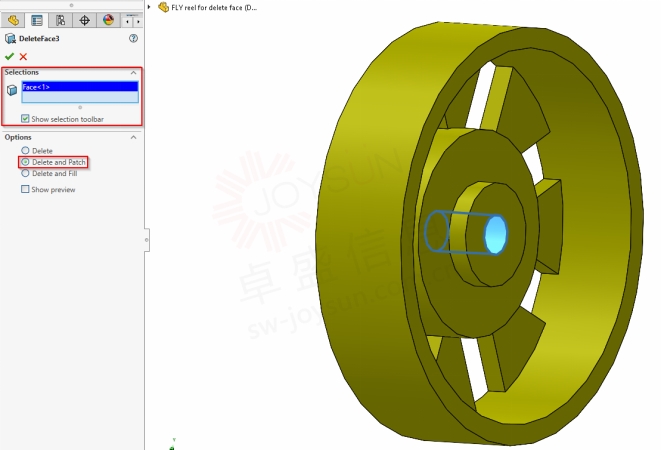This screenshot has width=662, height=450.
Task: Click the right scroll arrow for manager tabs
Action: click(138, 20)
